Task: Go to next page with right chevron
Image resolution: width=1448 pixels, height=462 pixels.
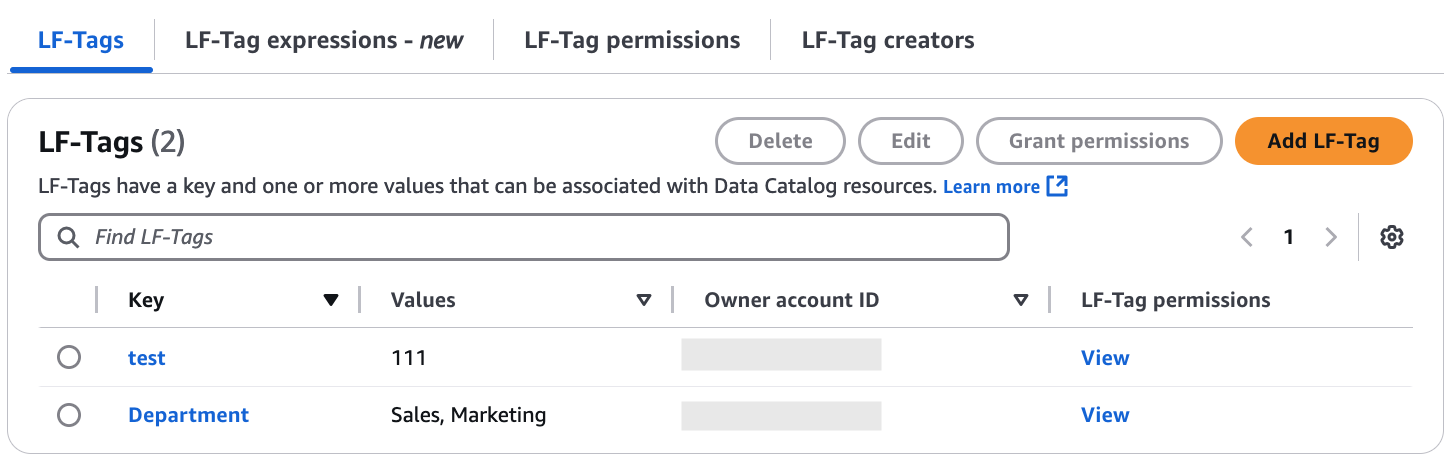Action: pos(1330,237)
